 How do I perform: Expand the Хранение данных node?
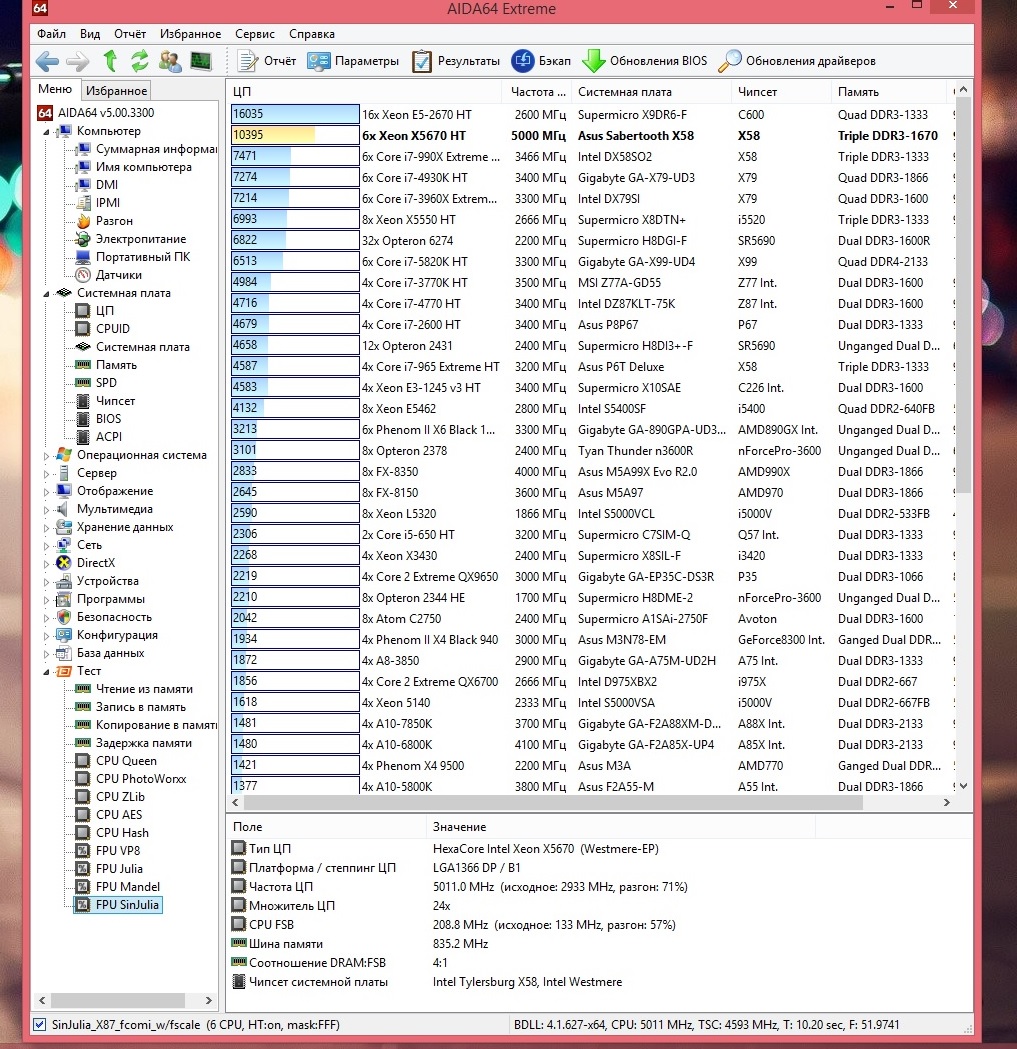click(x=46, y=528)
